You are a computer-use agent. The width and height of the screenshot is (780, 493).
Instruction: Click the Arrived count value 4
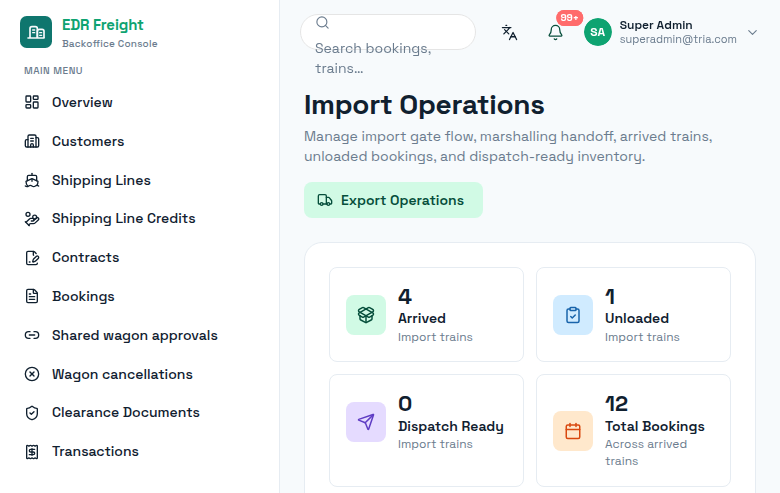(405, 296)
